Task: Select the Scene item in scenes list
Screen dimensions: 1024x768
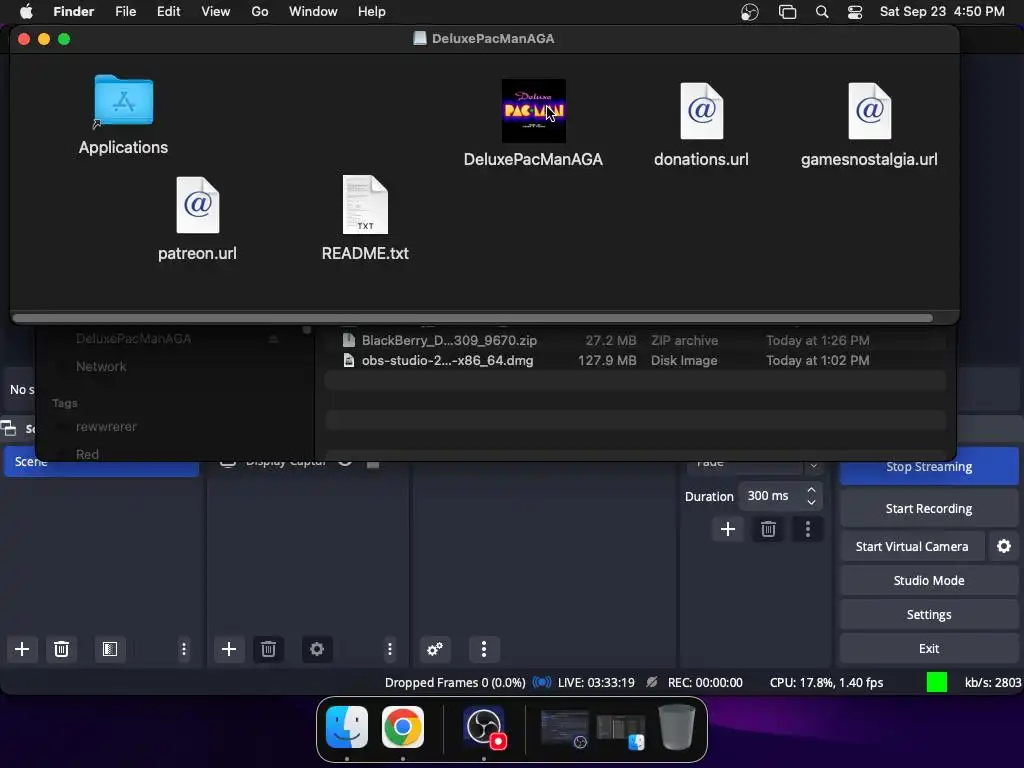Action: 101,463
